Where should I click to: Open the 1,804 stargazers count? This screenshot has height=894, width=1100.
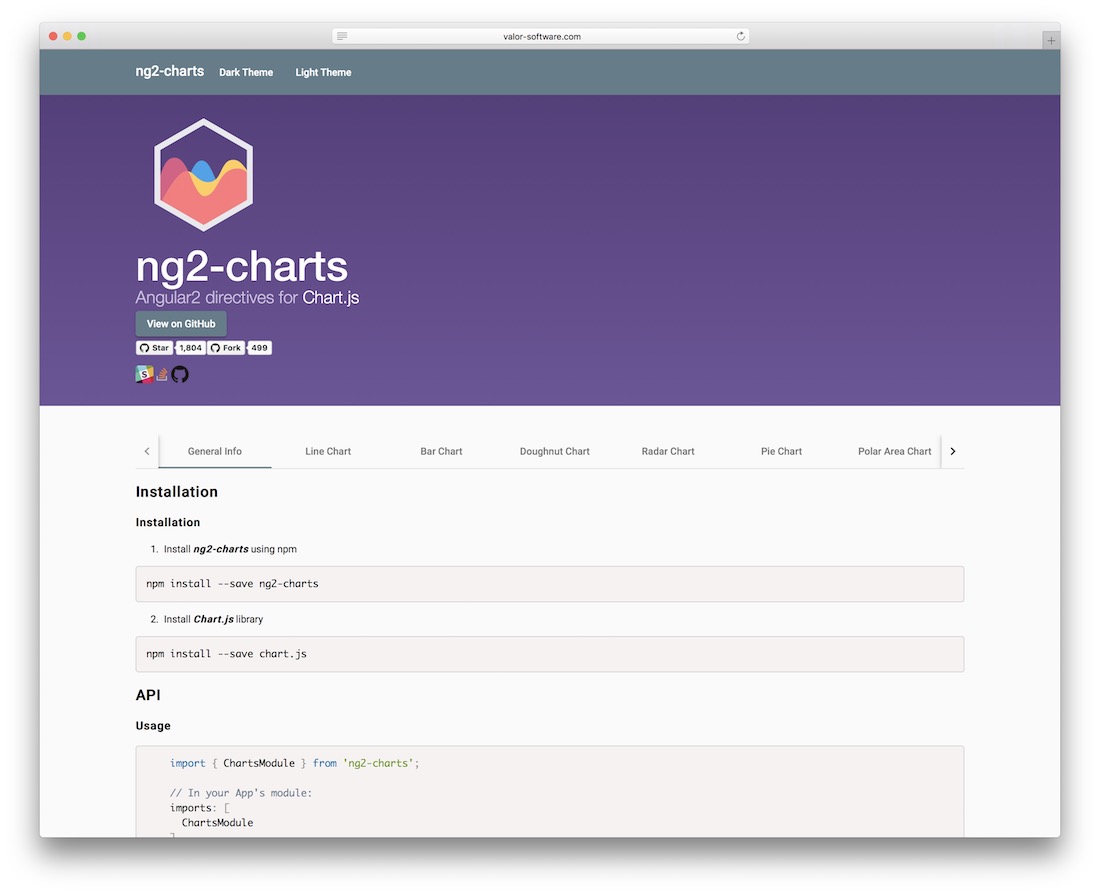coord(190,348)
